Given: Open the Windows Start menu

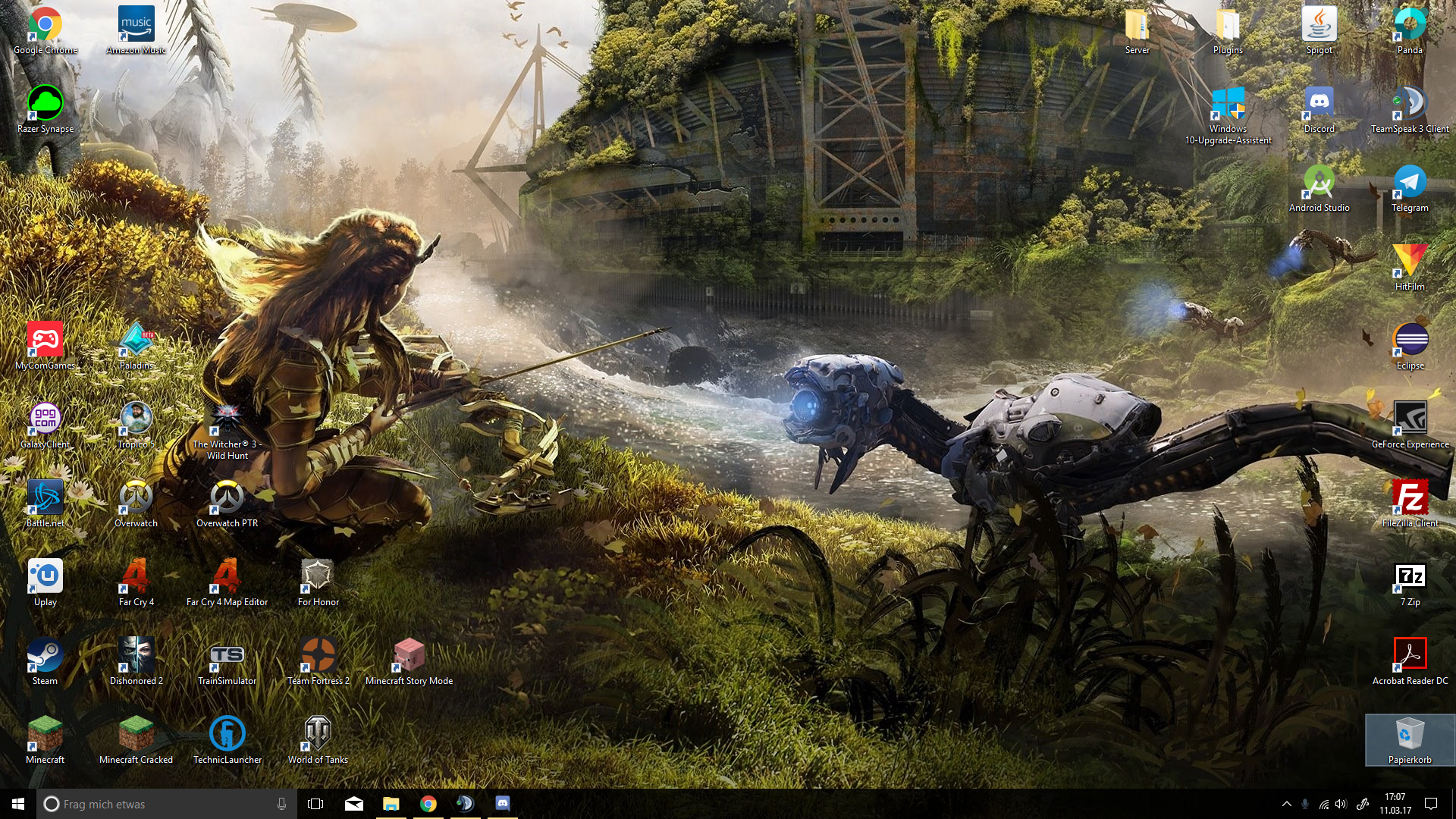Looking at the screenshot, I should 18,804.
